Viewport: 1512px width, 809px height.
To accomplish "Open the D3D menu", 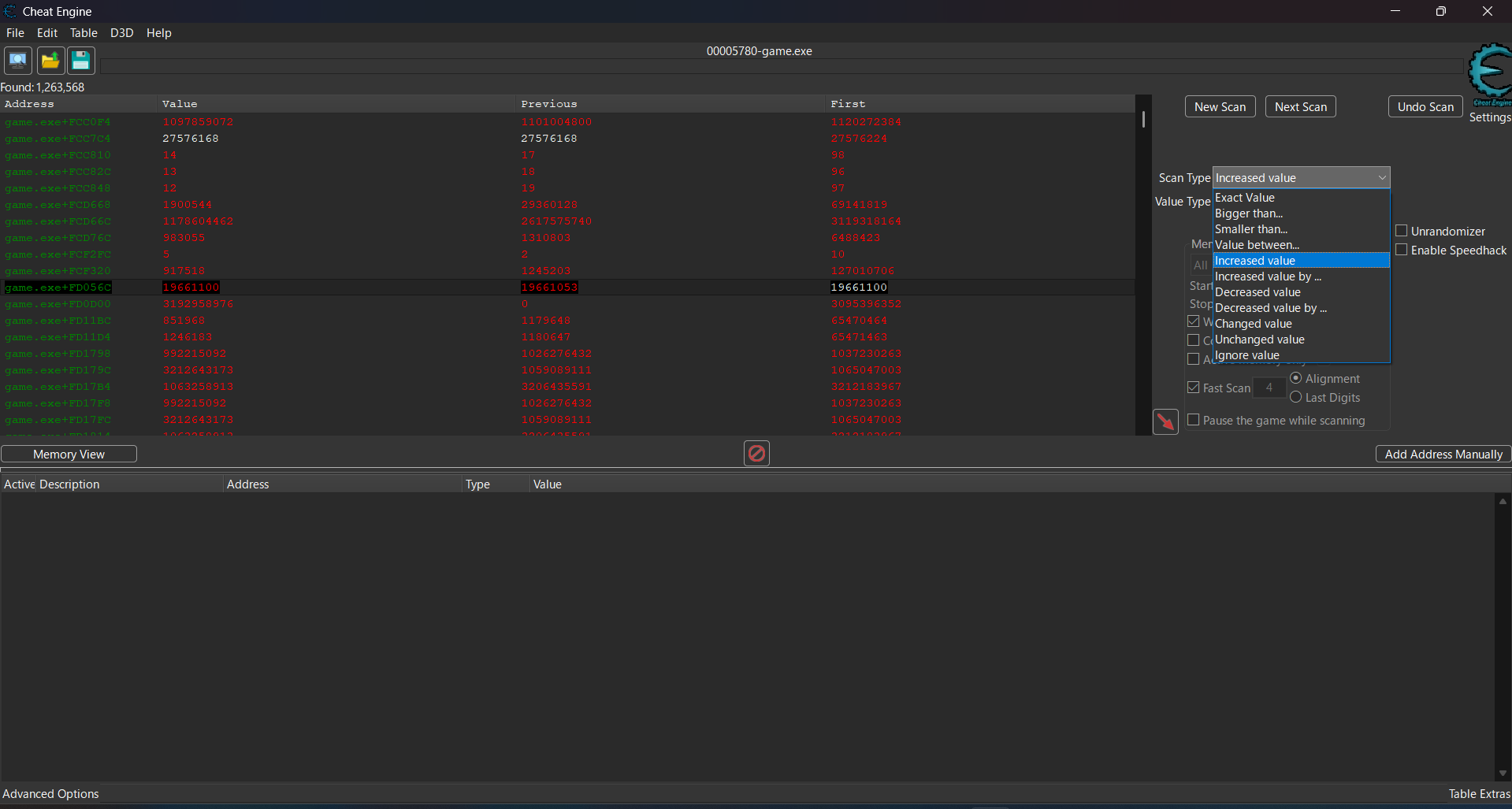I will click(121, 33).
